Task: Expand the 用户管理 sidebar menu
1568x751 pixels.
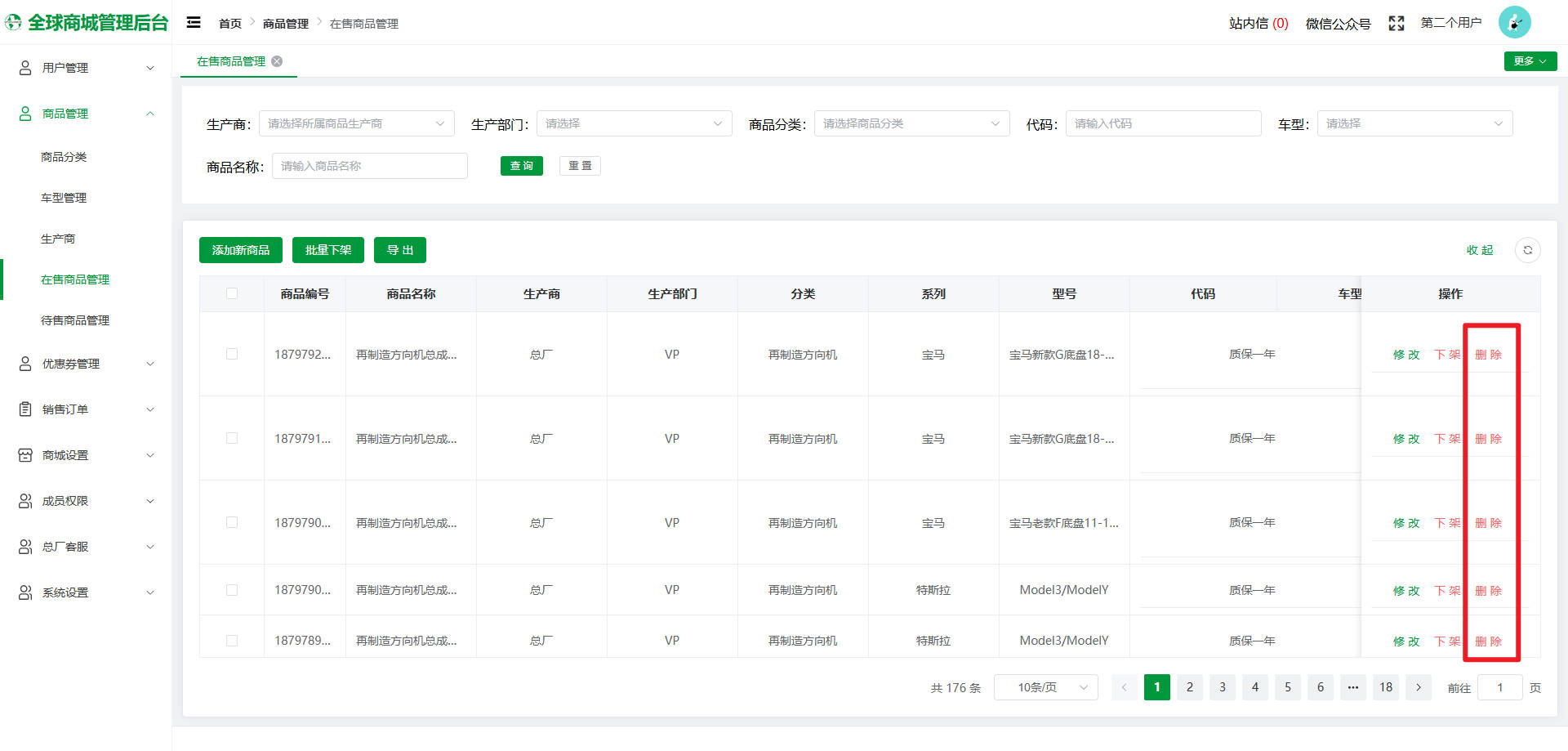Action: pos(86,68)
